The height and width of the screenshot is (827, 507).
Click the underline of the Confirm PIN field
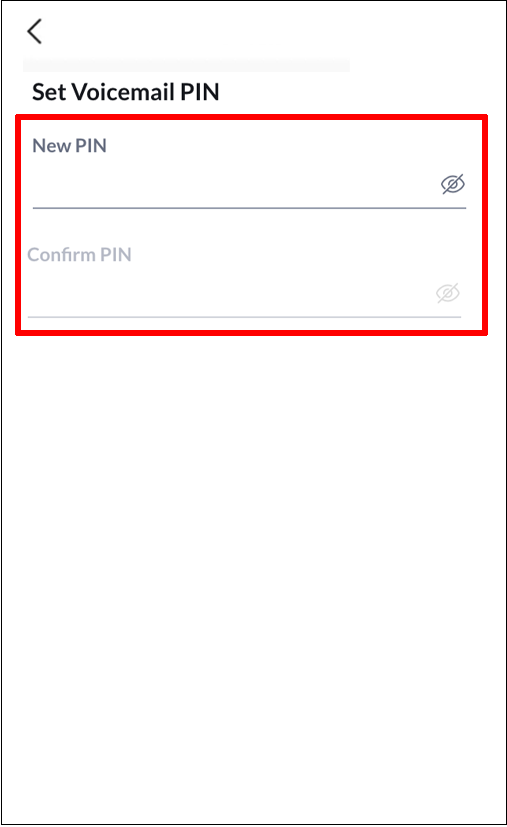click(x=244, y=317)
